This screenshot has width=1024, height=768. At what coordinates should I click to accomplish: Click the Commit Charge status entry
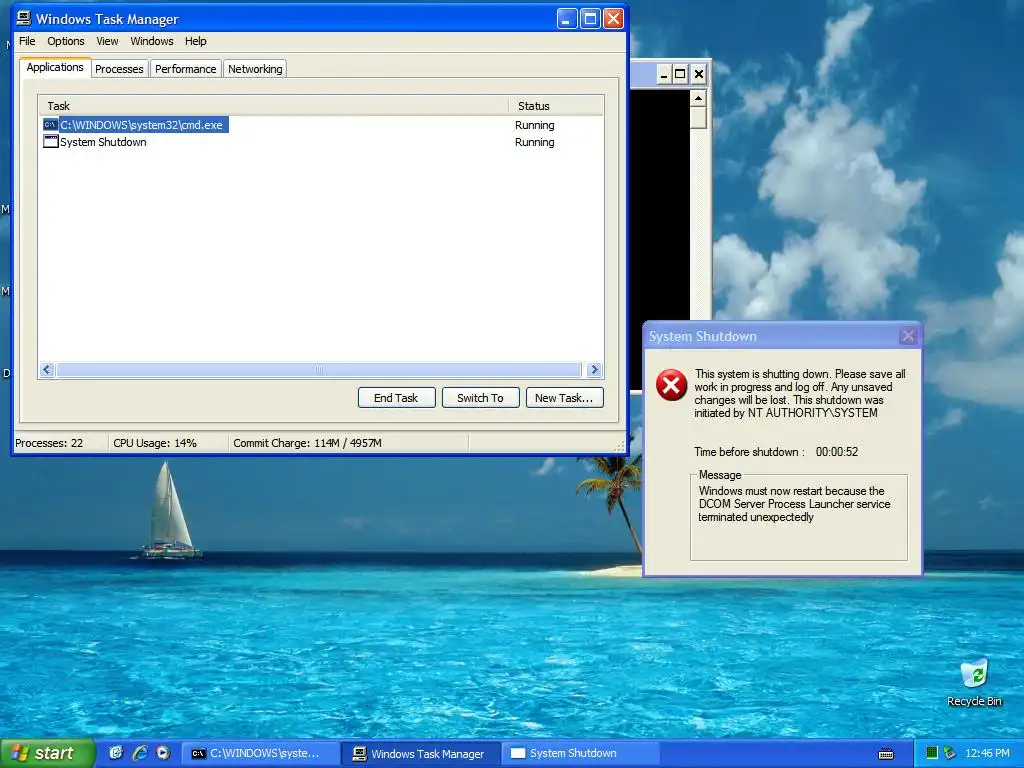click(308, 443)
